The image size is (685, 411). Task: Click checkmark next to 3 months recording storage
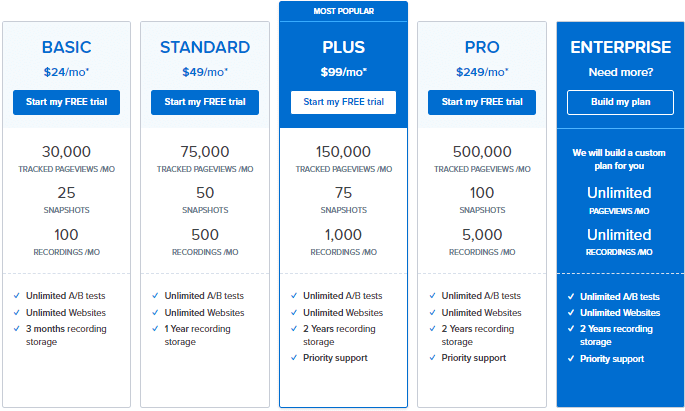17,328
